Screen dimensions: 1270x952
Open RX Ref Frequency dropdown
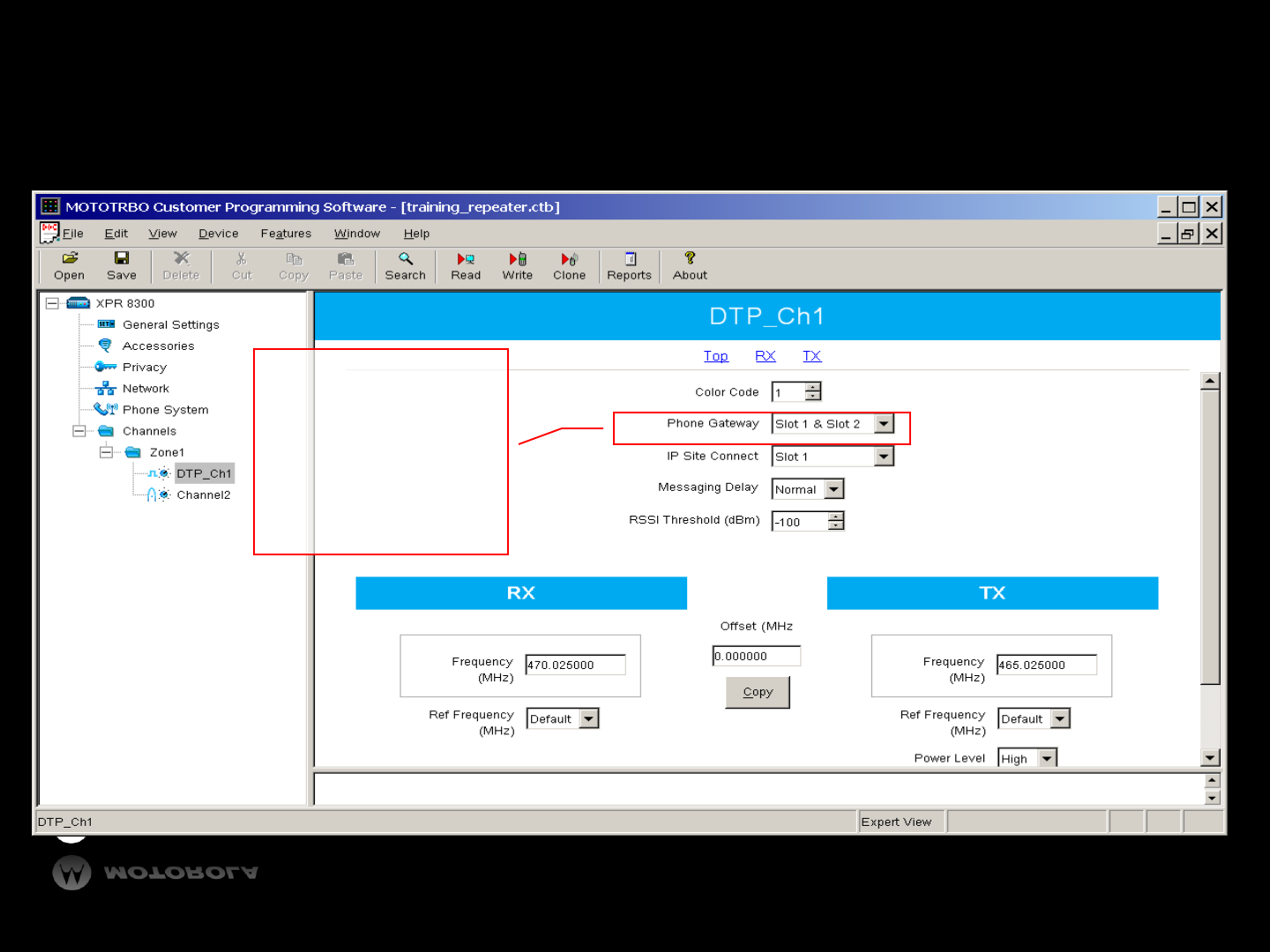pos(589,718)
